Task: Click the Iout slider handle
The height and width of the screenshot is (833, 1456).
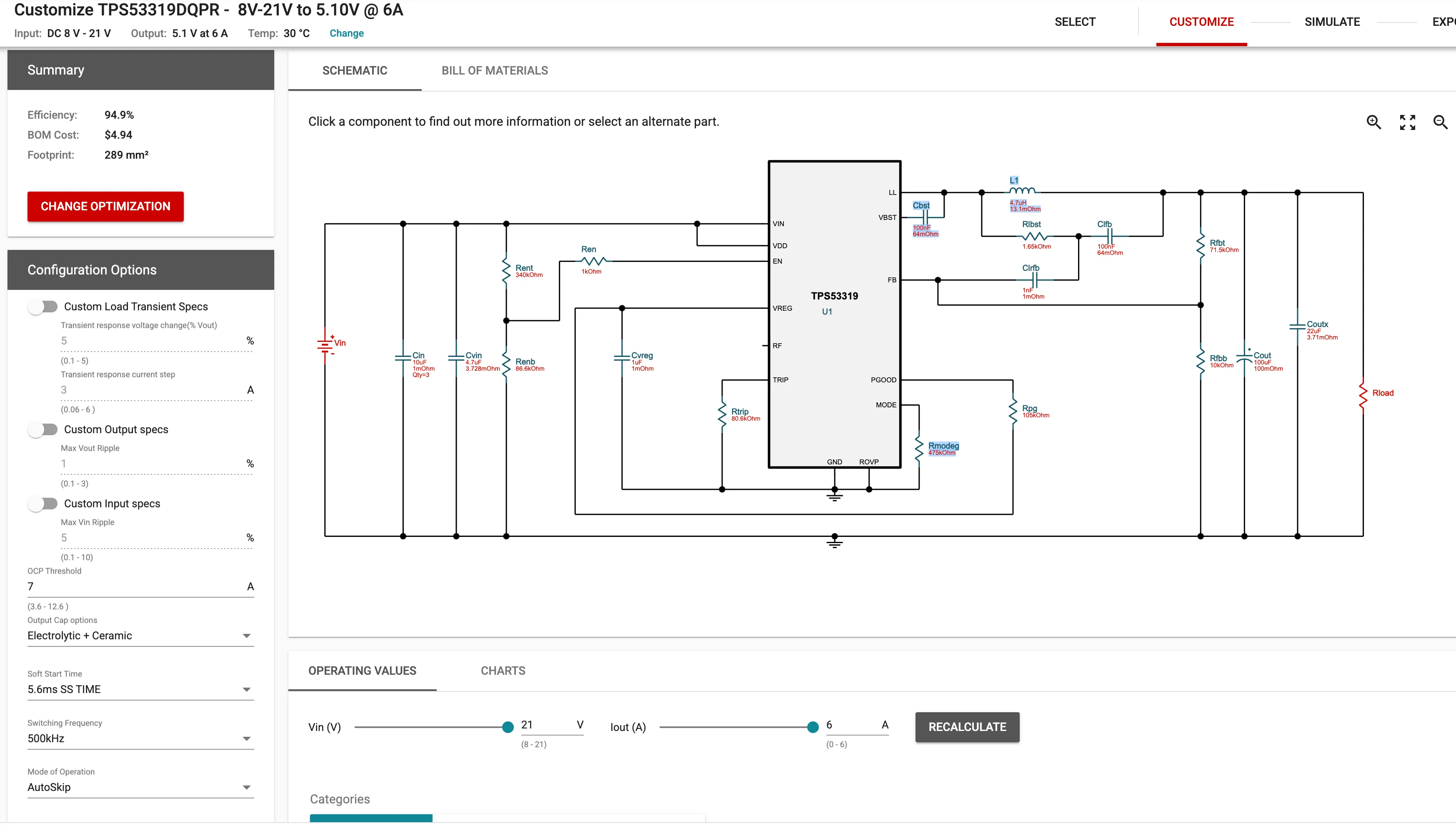Action: (x=813, y=727)
